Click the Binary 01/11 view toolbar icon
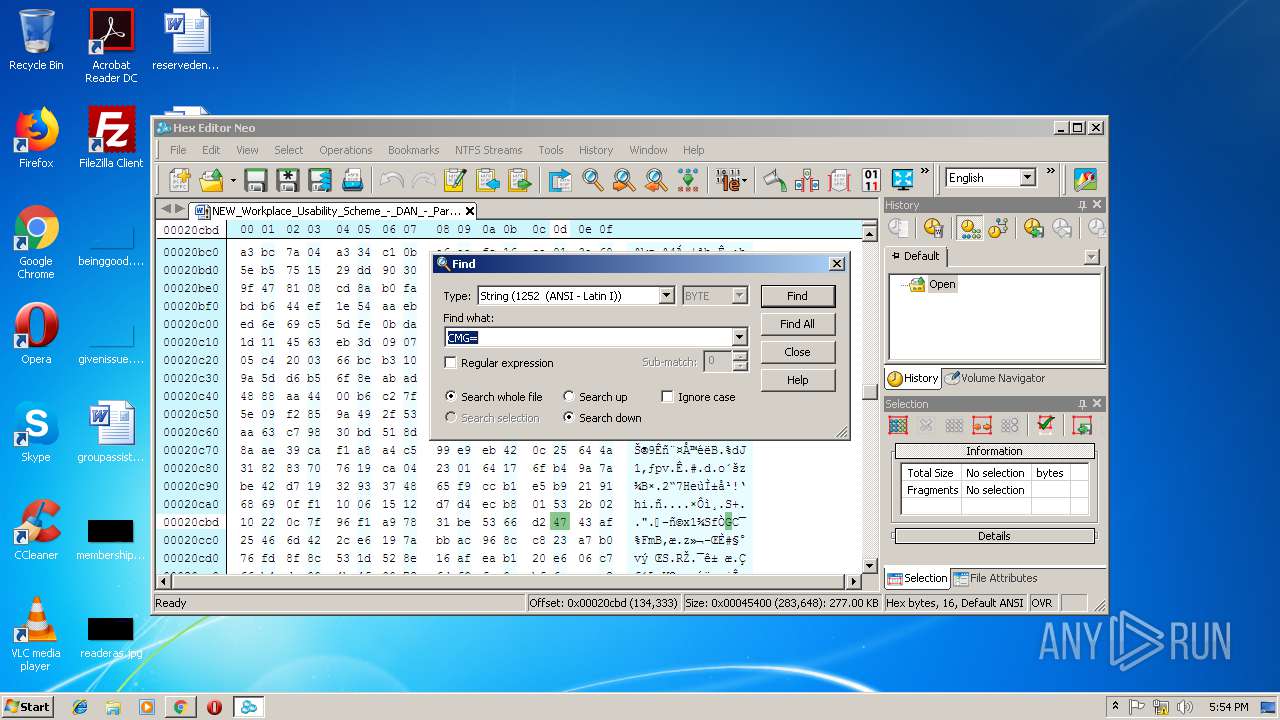The height and width of the screenshot is (720, 1280). pos(871,180)
